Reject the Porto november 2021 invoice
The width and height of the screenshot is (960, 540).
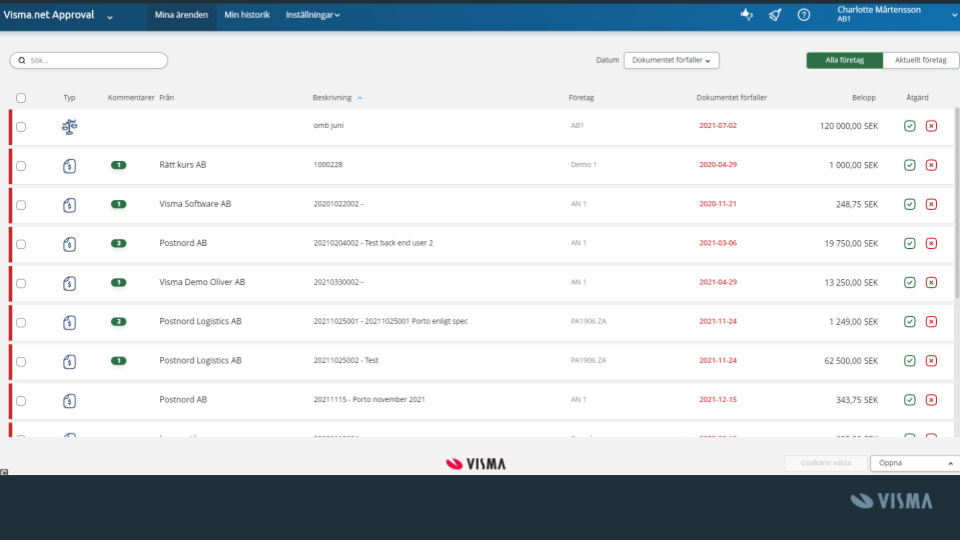click(x=931, y=400)
